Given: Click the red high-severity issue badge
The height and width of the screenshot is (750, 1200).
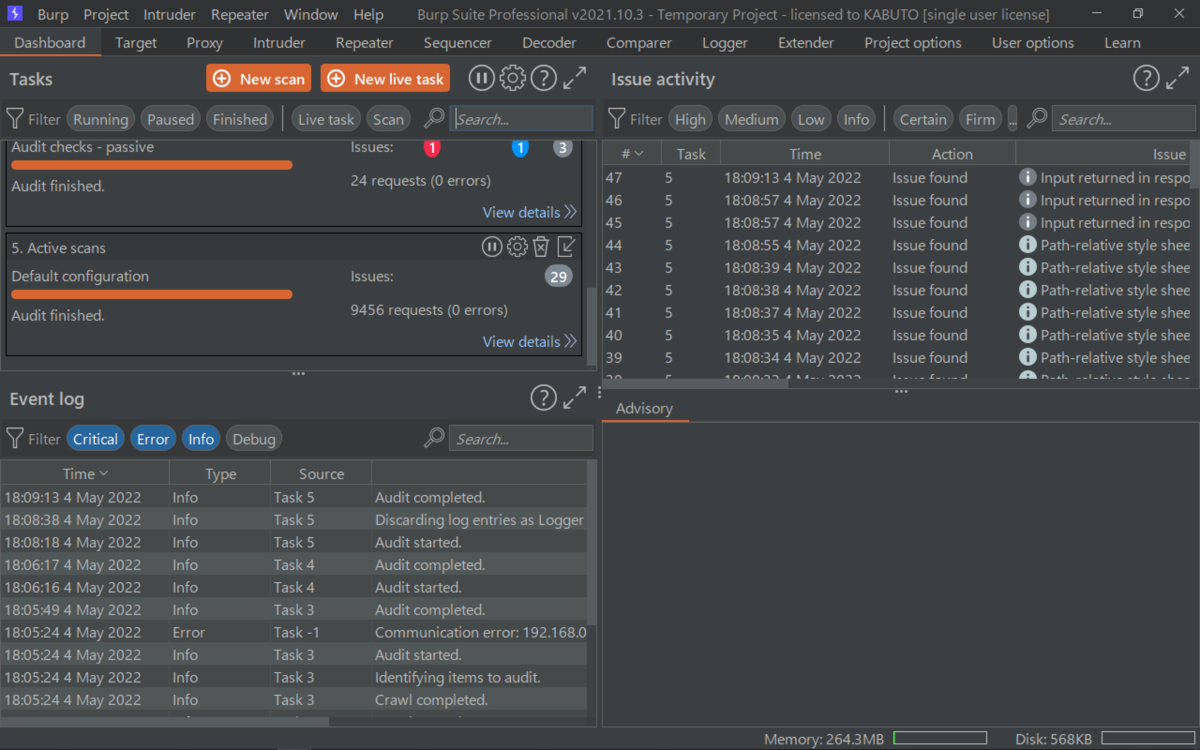Looking at the screenshot, I should tap(432, 148).
